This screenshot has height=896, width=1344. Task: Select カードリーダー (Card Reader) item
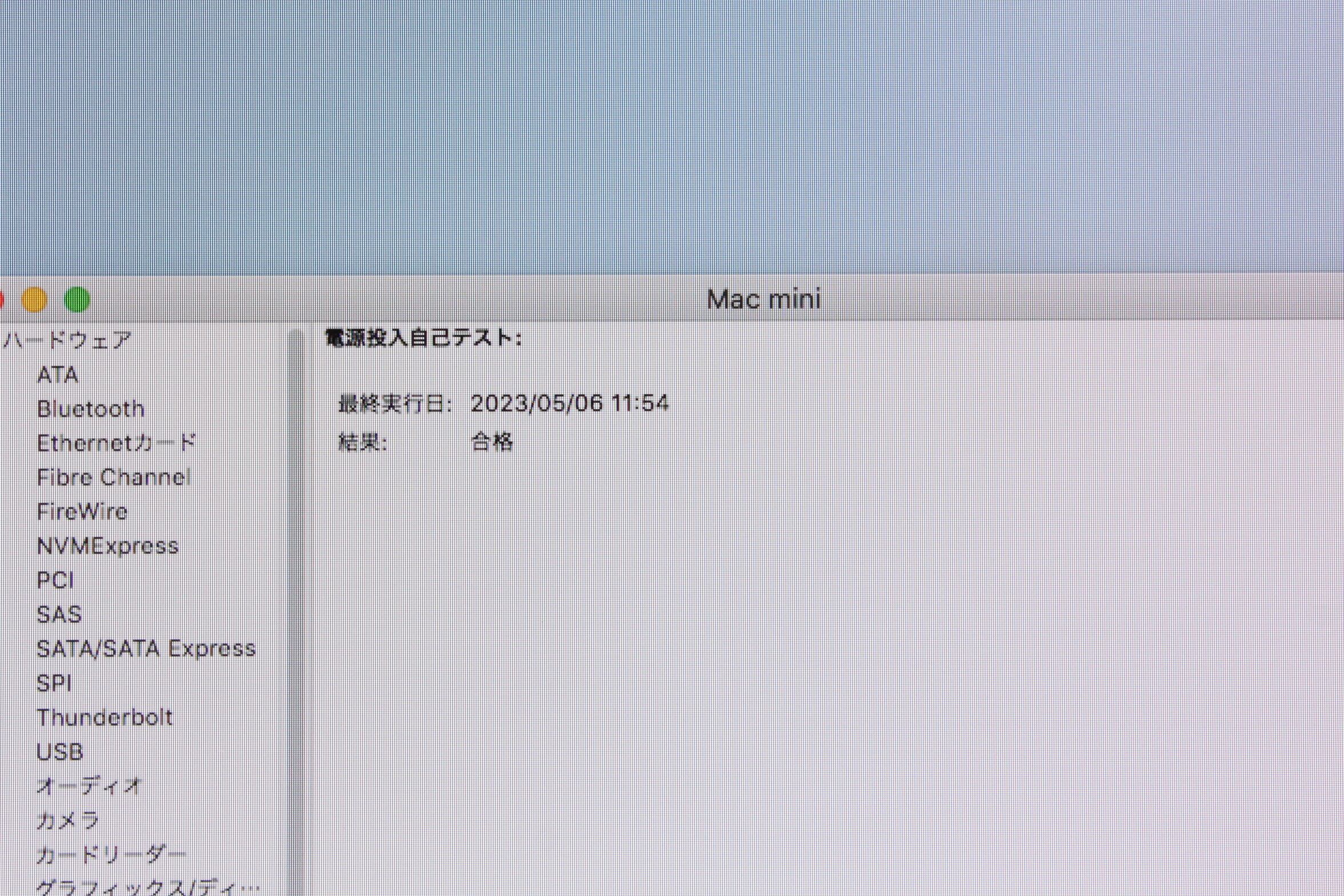(111, 855)
